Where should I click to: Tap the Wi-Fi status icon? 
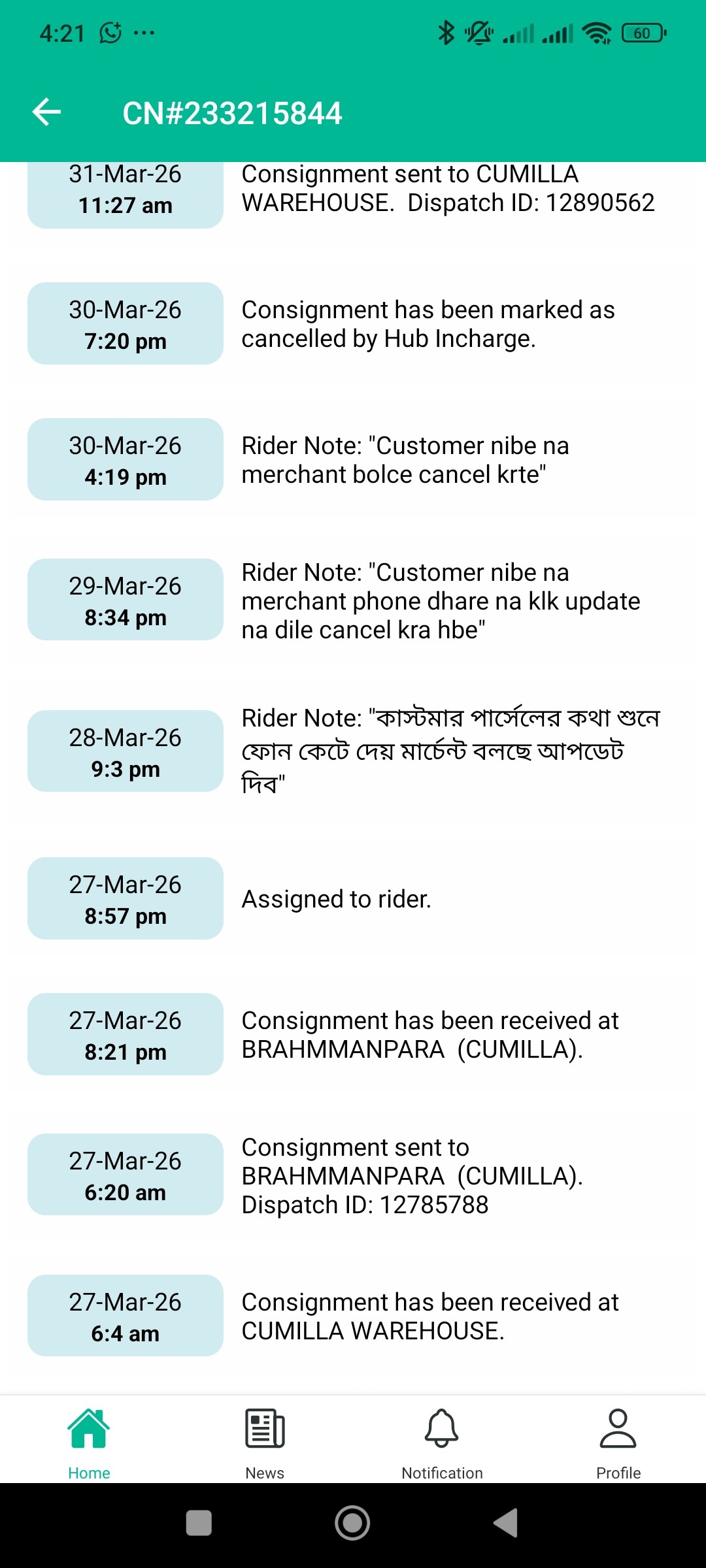click(596, 33)
